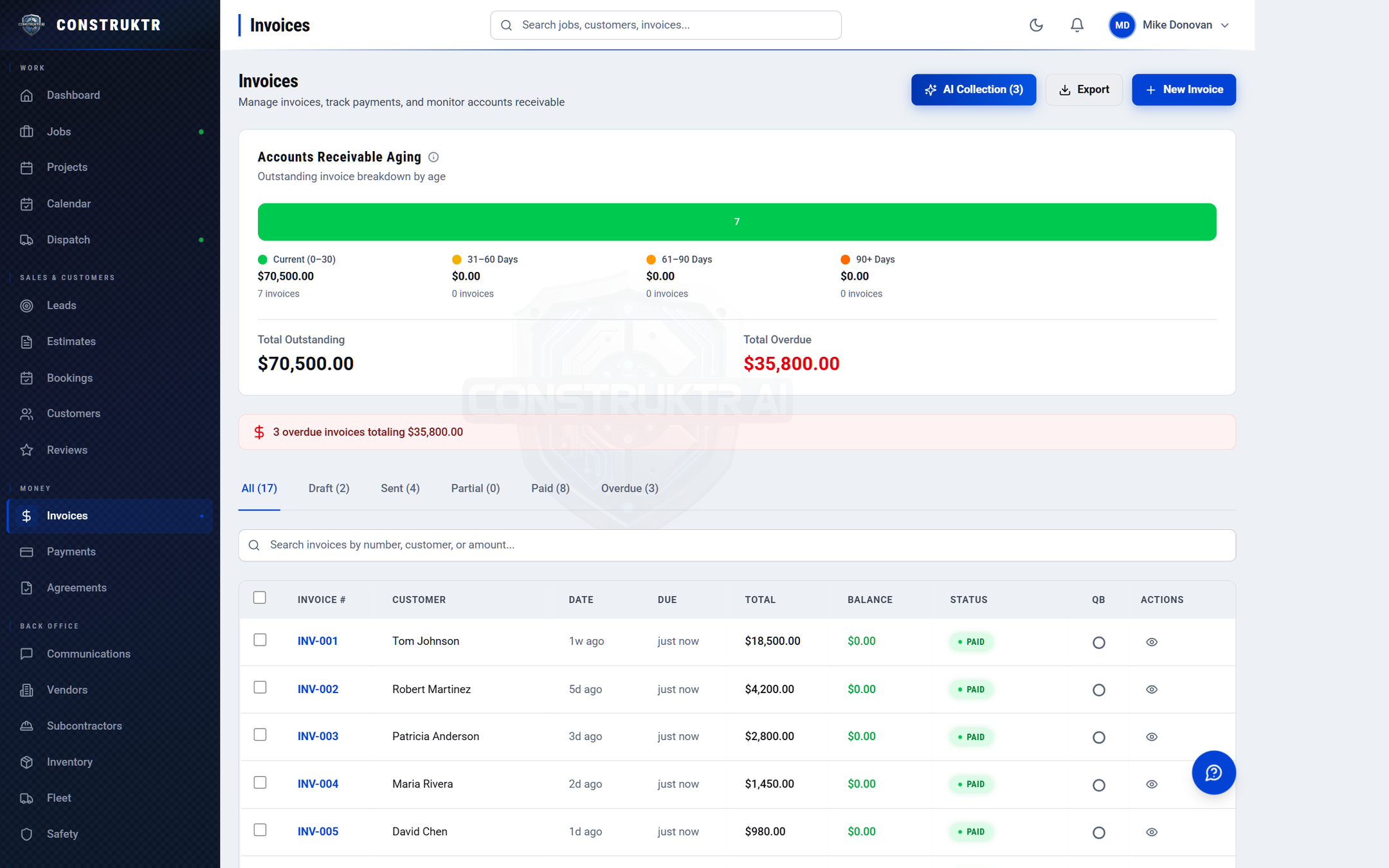Check the INV-001 row checkbox
This screenshot has height=868, width=1389.
click(x=260, y=640)
